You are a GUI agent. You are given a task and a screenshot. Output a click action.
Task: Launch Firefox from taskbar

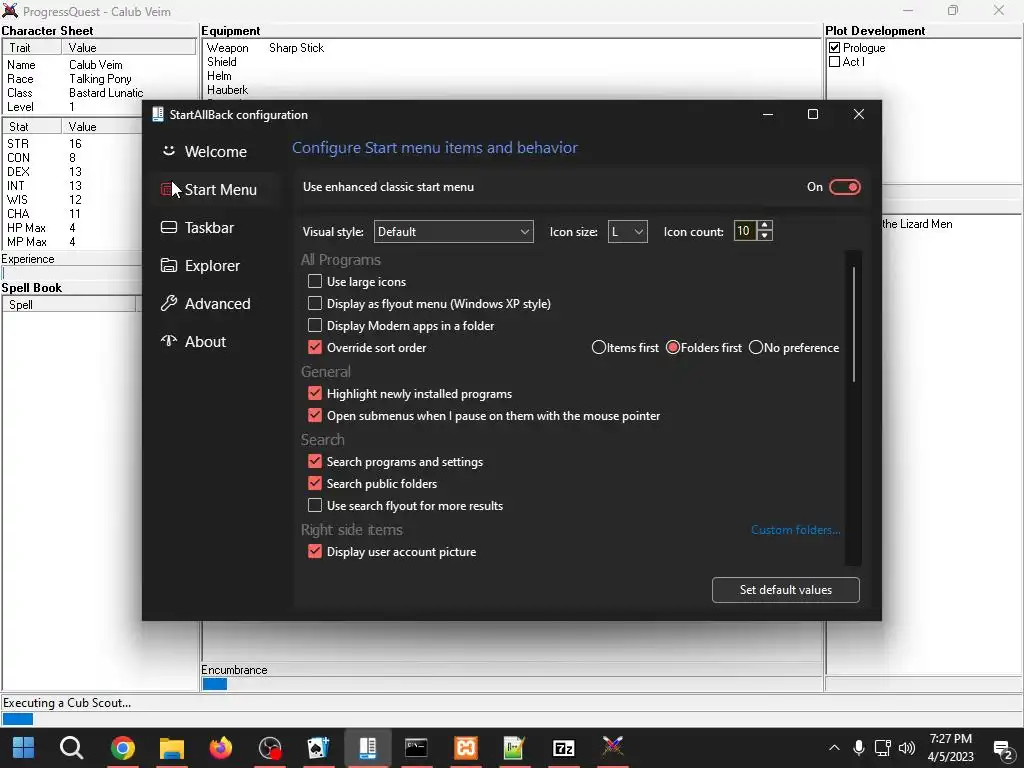tap(221, 747)
